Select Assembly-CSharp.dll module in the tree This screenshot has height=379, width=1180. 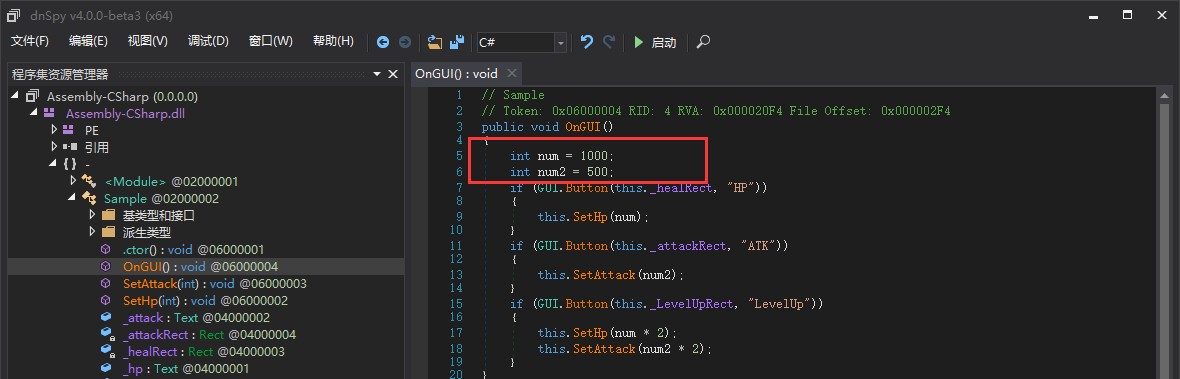tap(125, 114)
